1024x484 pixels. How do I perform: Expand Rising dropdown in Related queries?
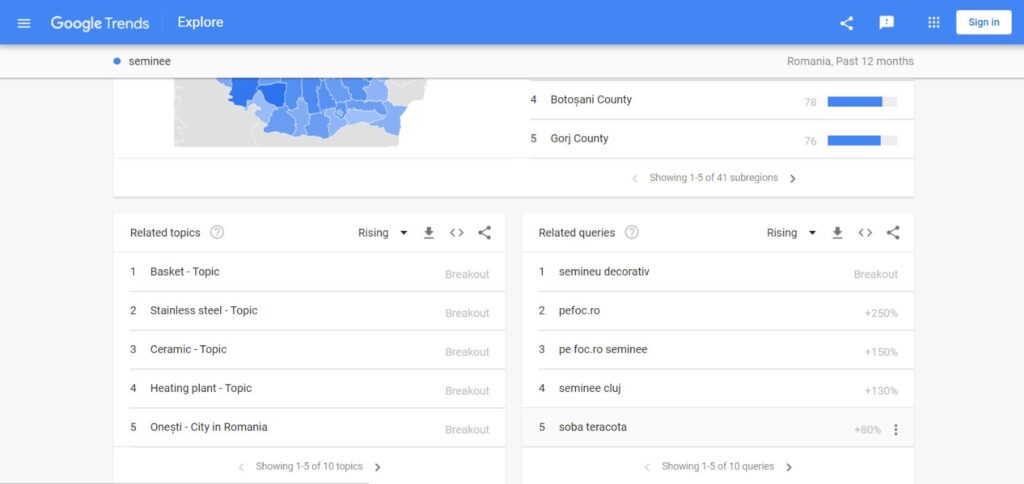(x=792, y=233)
